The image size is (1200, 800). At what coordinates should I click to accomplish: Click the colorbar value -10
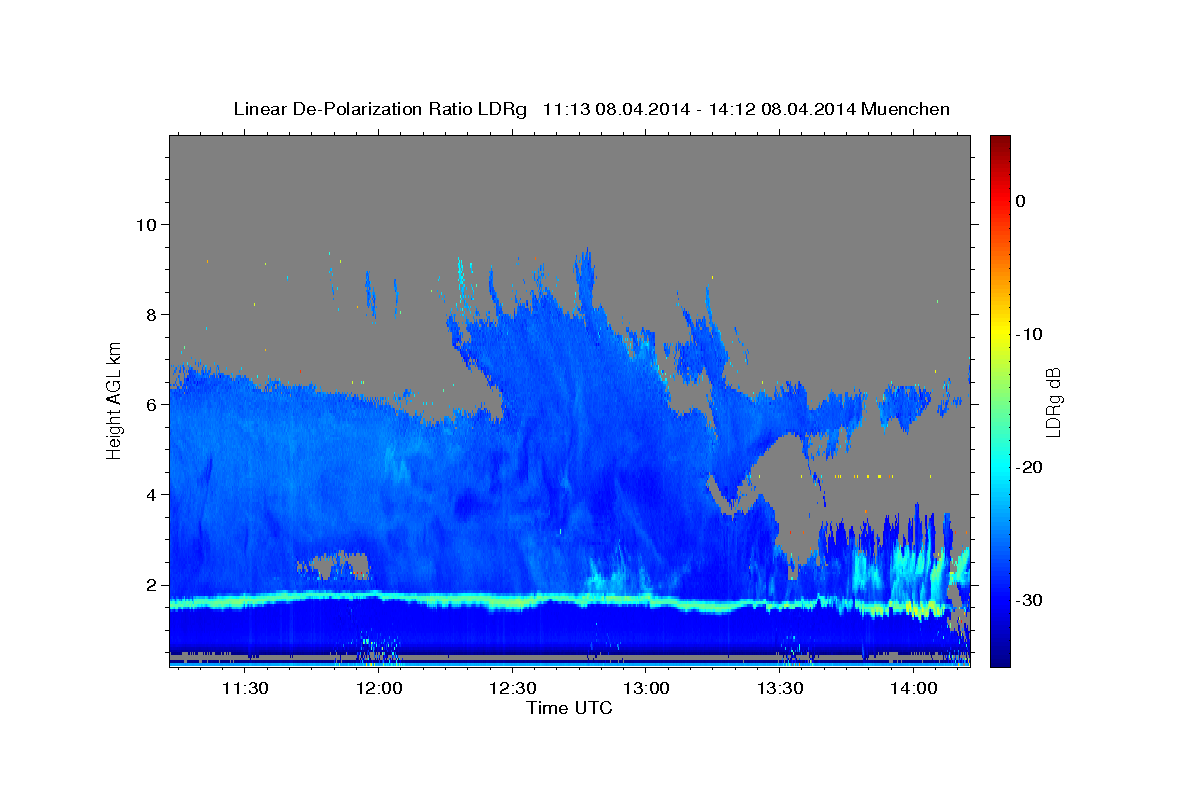1029,334
